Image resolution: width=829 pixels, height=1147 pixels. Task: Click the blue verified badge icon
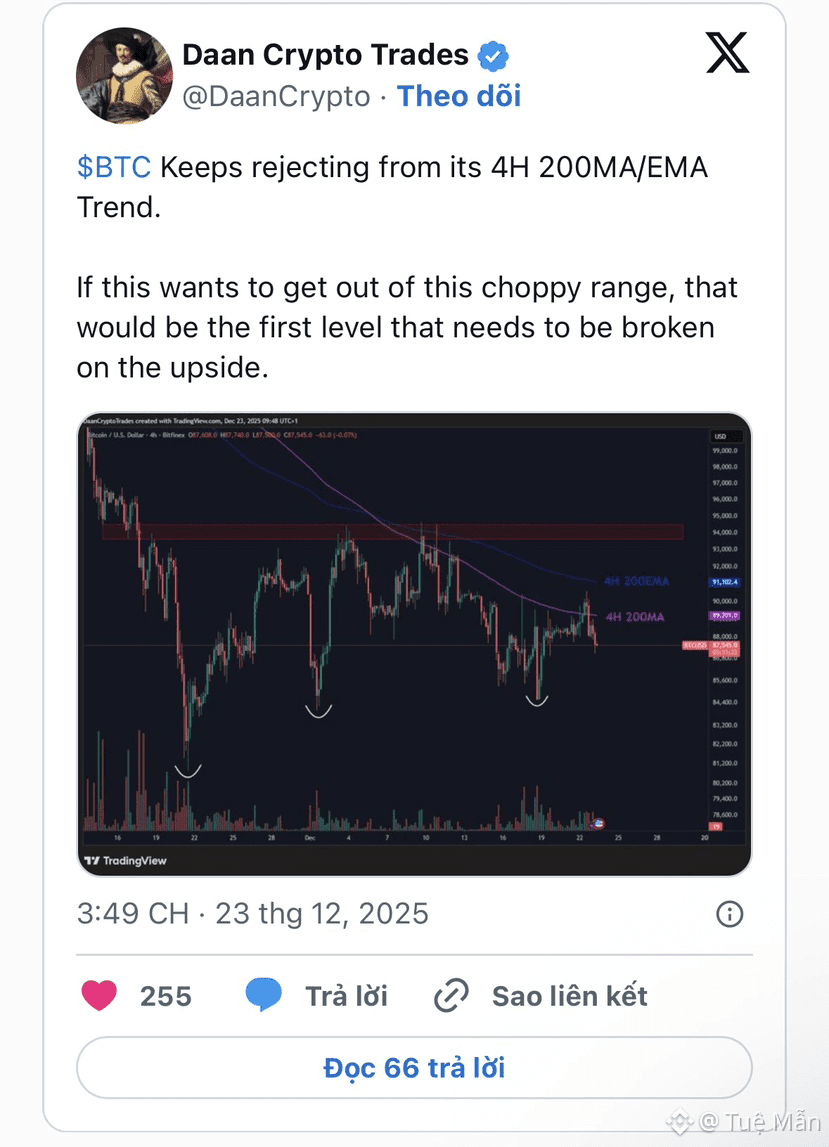click(x=493, y=55)
